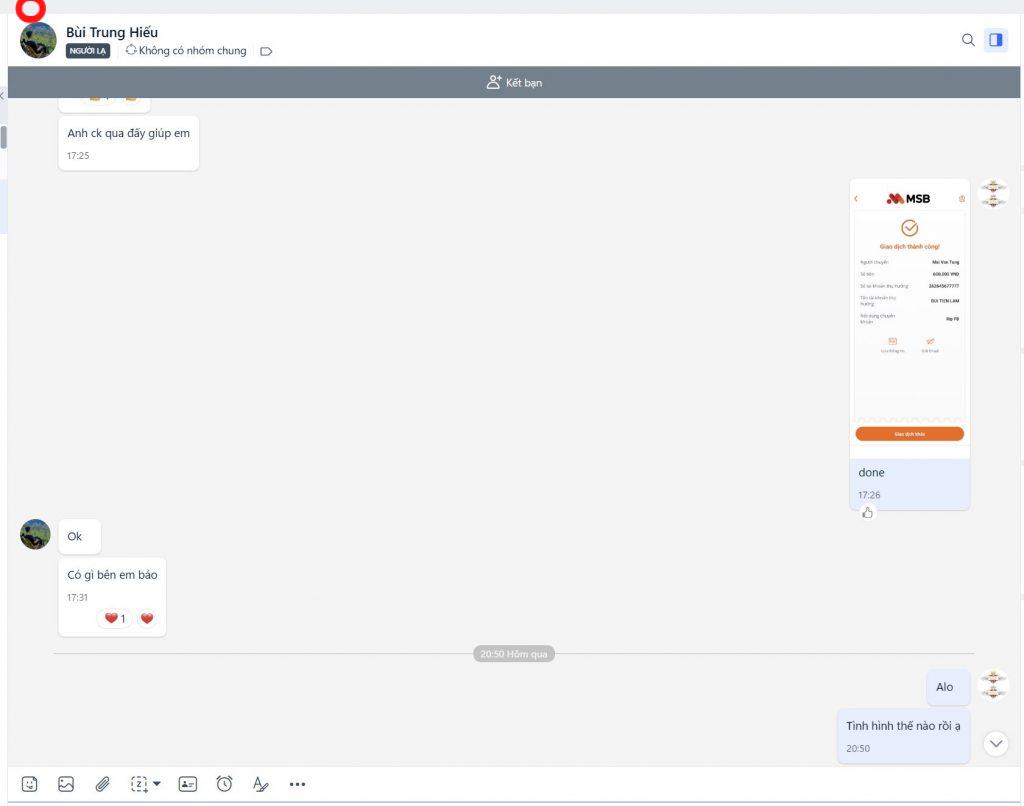The width and height of the screenshot is (1024, 806).
Task: Expand the screen capture options dropdown arrow
Action: (157, 783)
